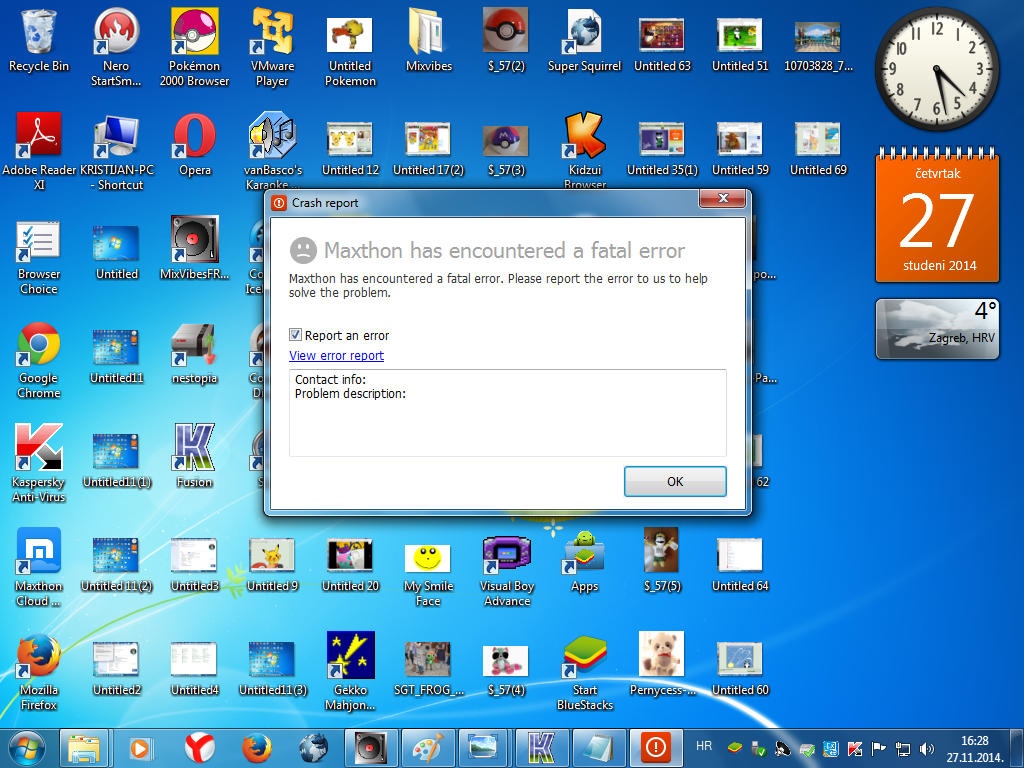Click the taskbar clock showing 16:28
Viewport: 1024px width, 768px height.
(x=974, y=749)
